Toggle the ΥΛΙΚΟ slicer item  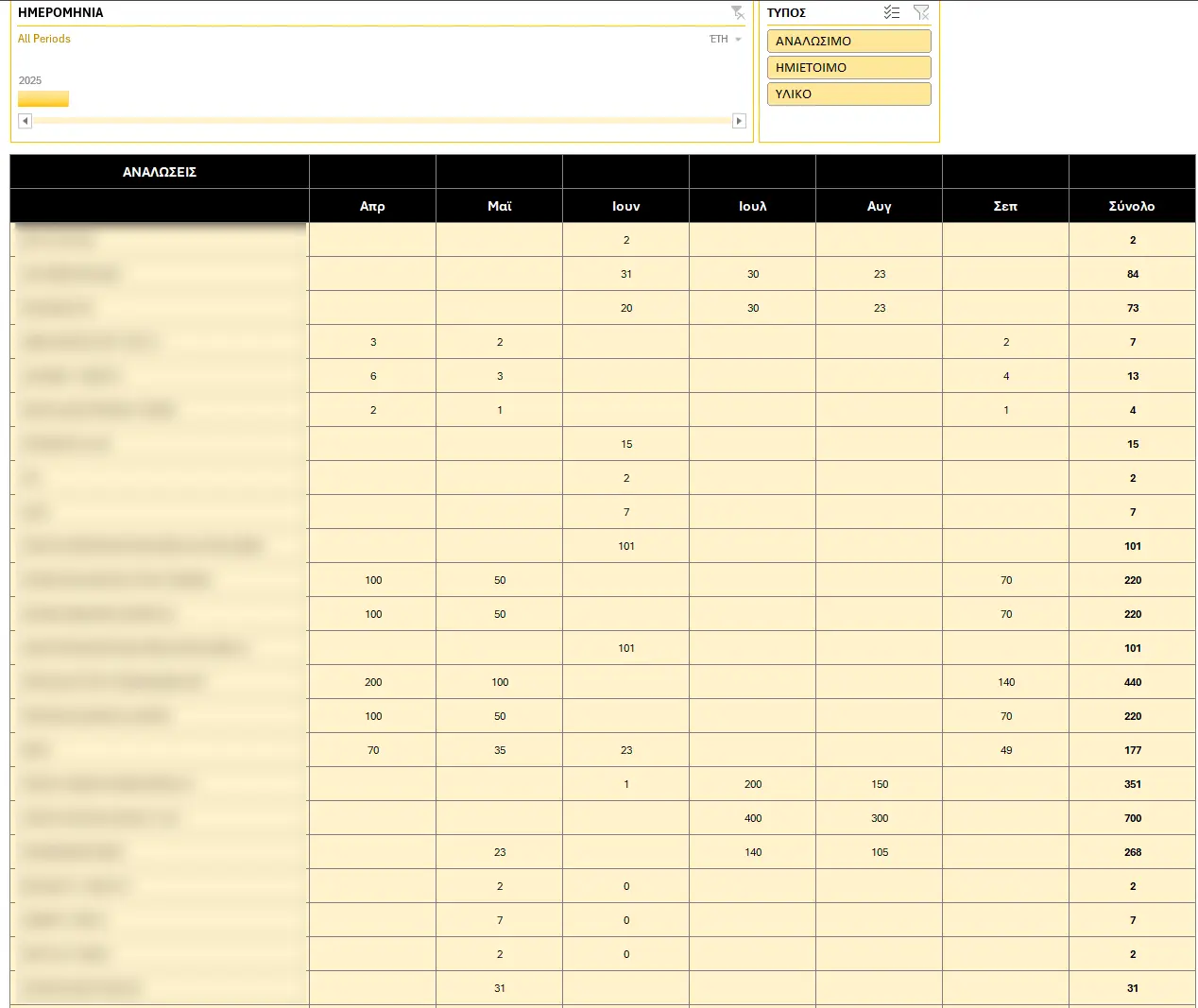(x=848, y=94)
